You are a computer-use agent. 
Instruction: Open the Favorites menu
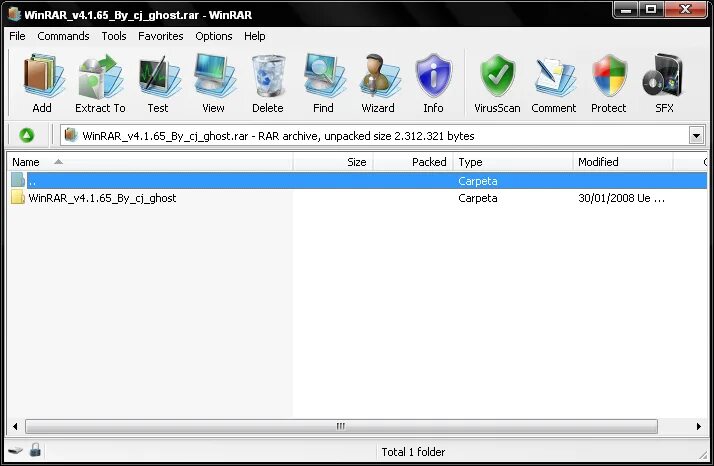(161, 36)
